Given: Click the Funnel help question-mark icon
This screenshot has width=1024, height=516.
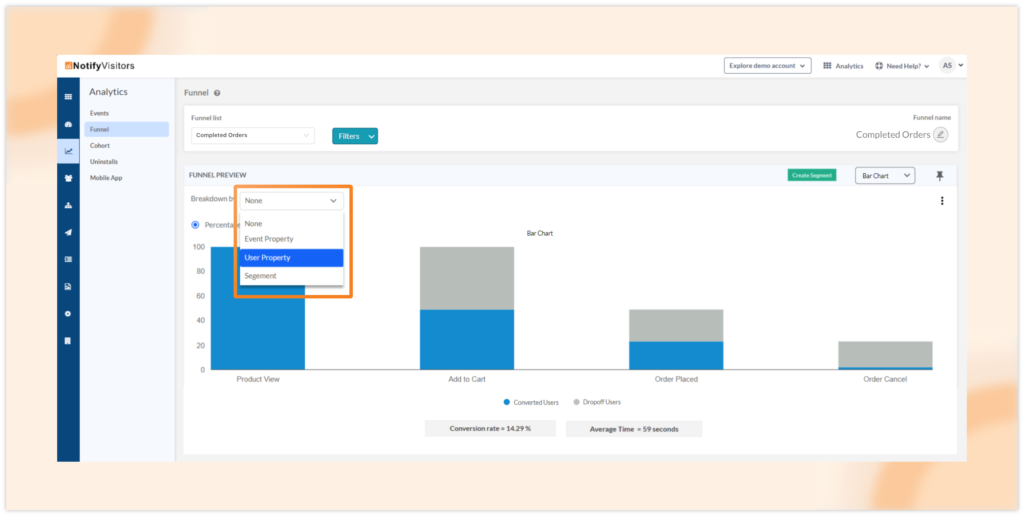Looking at the screenshot, I should coord(217,93).
